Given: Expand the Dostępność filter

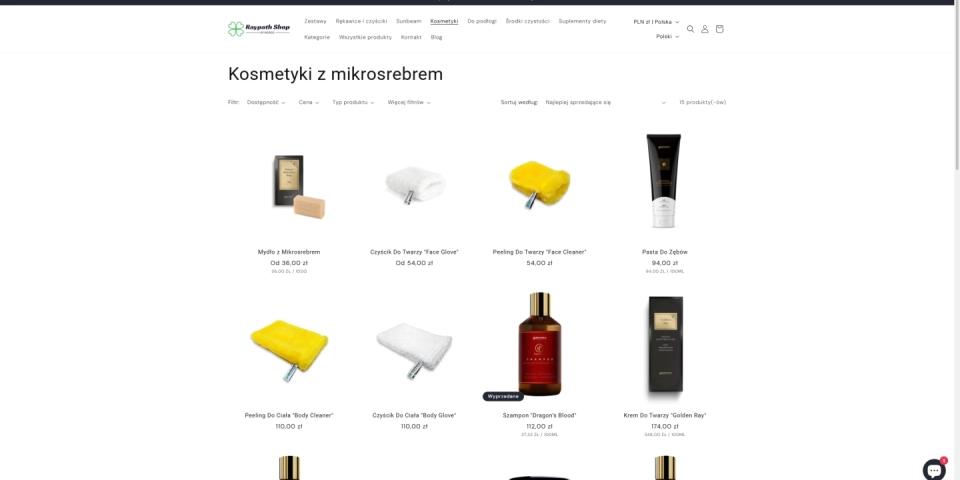Looking at the screenshot, I should pos(266,102).
